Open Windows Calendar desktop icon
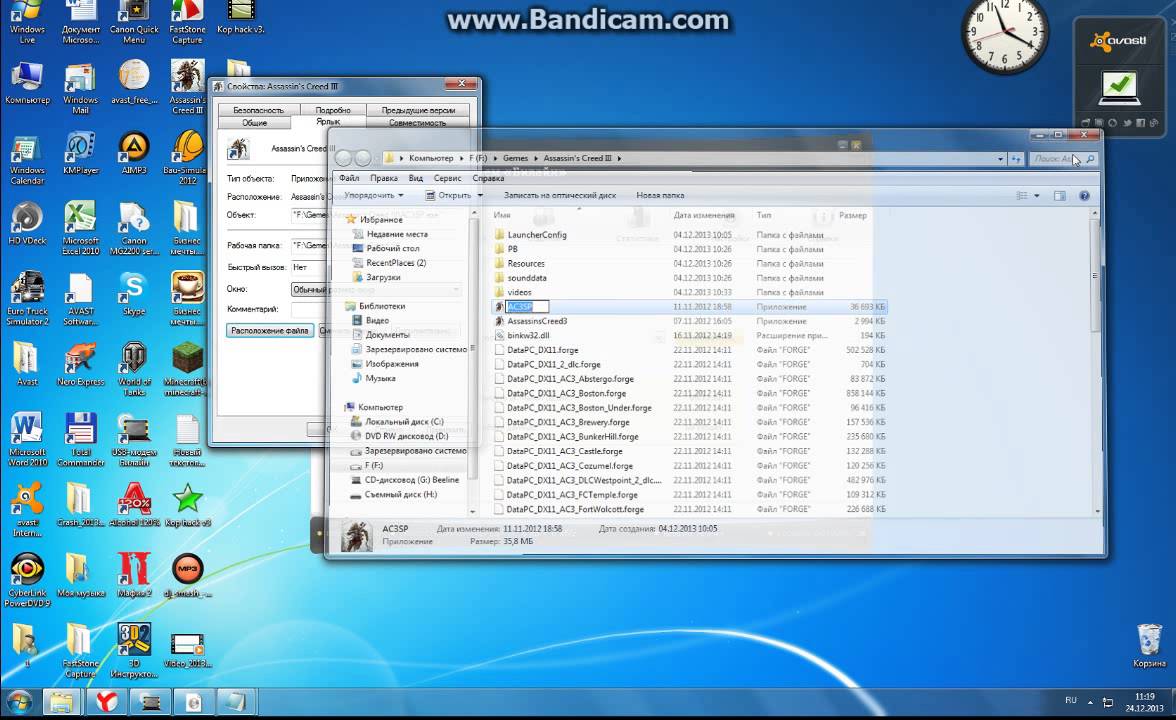This screenshot has width=1176, height=720. point(27,158)
